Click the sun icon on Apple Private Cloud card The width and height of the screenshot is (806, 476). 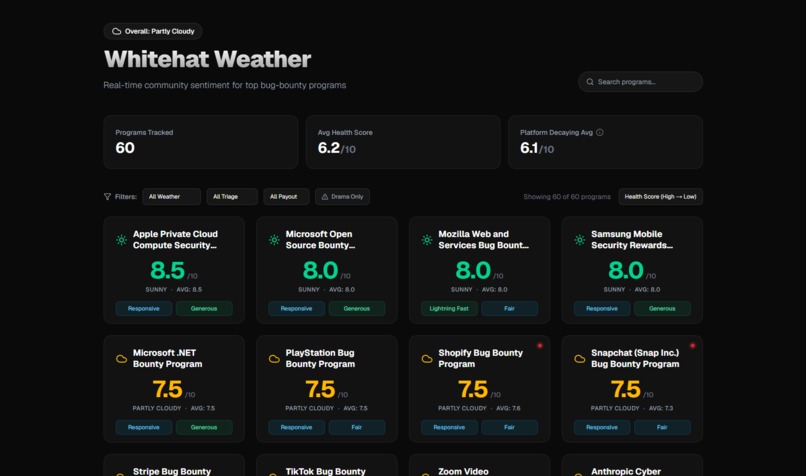tap(121, 240)
